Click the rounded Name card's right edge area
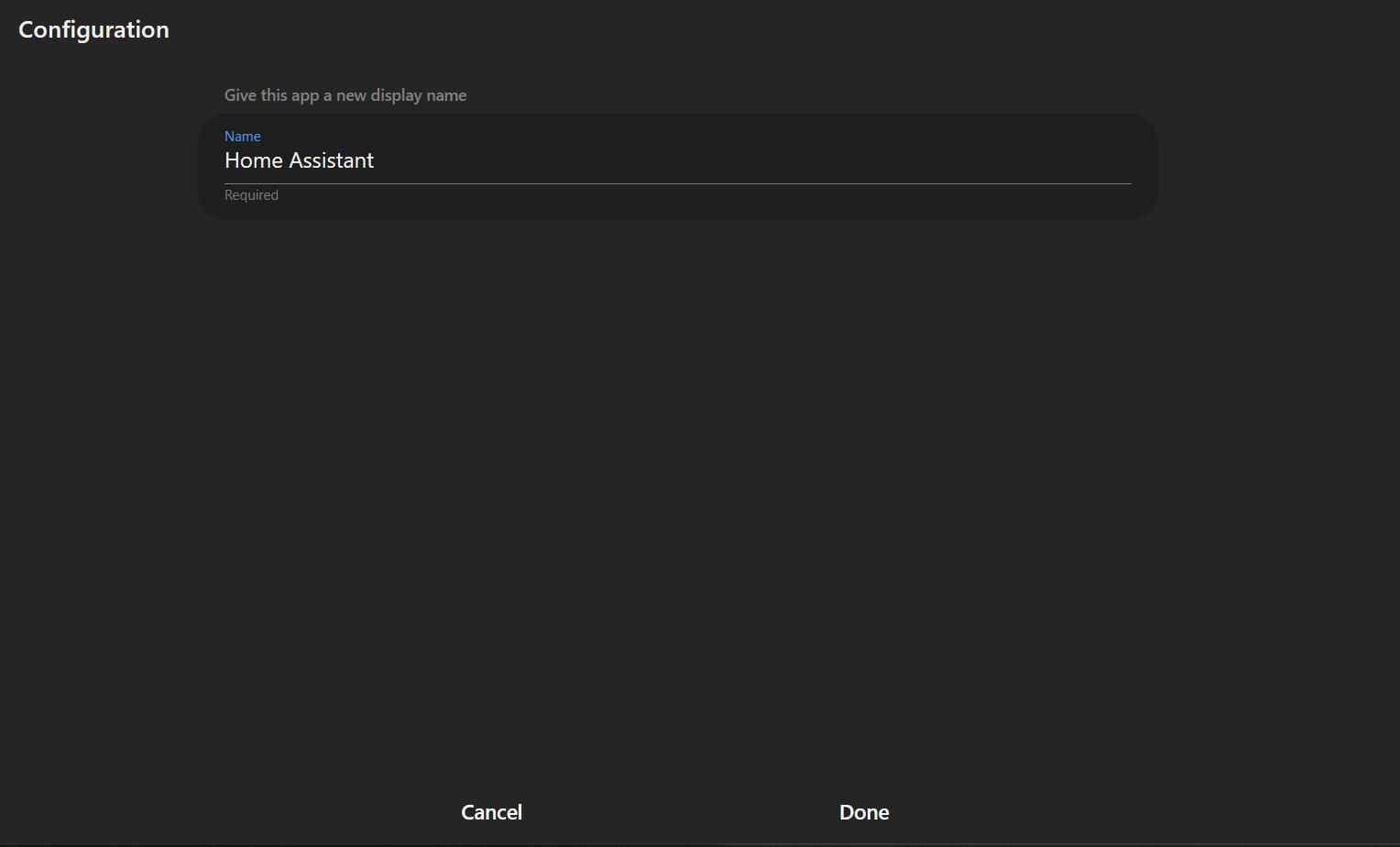 1145,167
